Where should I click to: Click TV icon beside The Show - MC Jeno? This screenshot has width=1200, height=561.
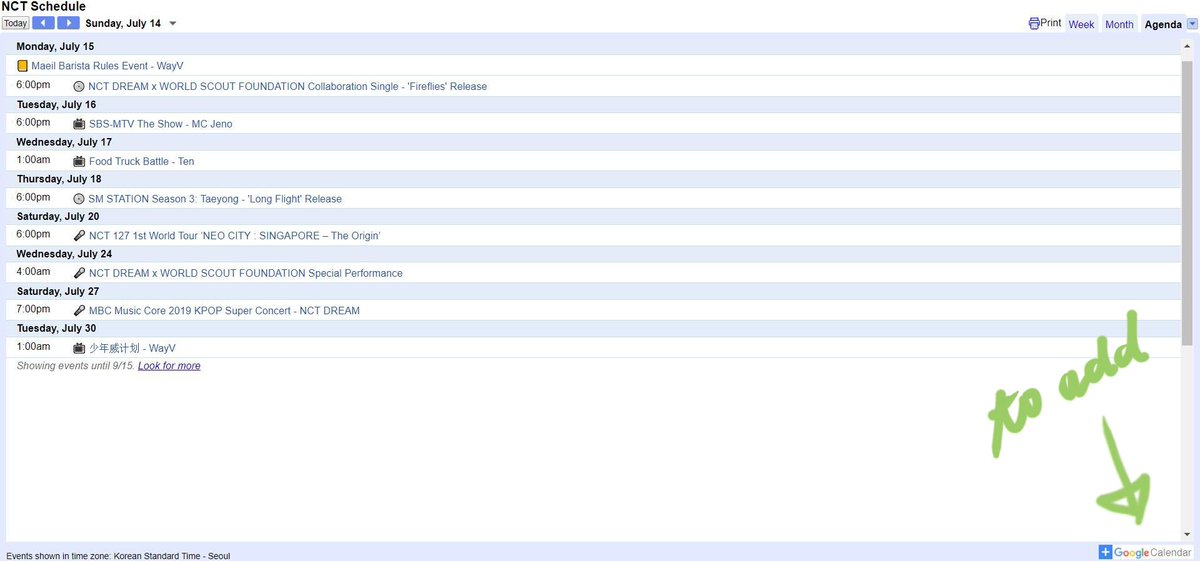point(79,124)
